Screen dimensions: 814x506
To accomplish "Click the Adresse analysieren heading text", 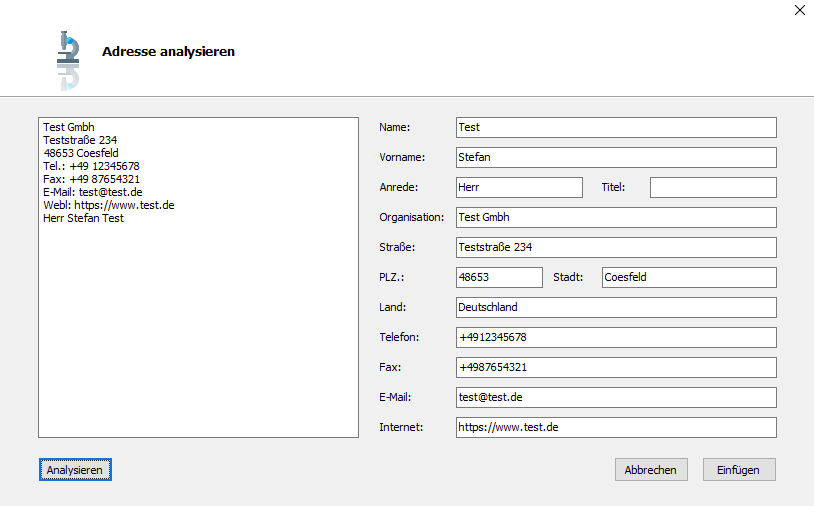I will (x=168, y=51).
